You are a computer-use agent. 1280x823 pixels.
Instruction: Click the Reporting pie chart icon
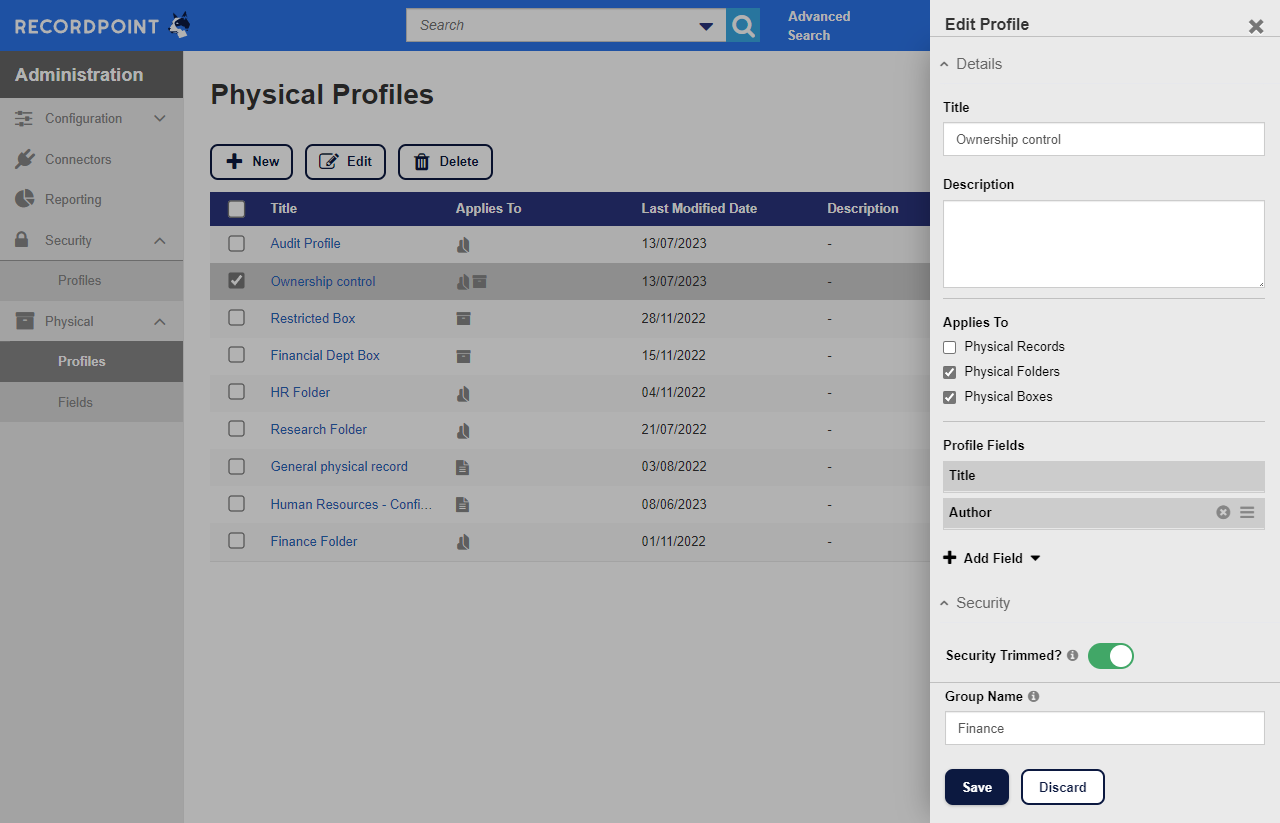(24, 199)
